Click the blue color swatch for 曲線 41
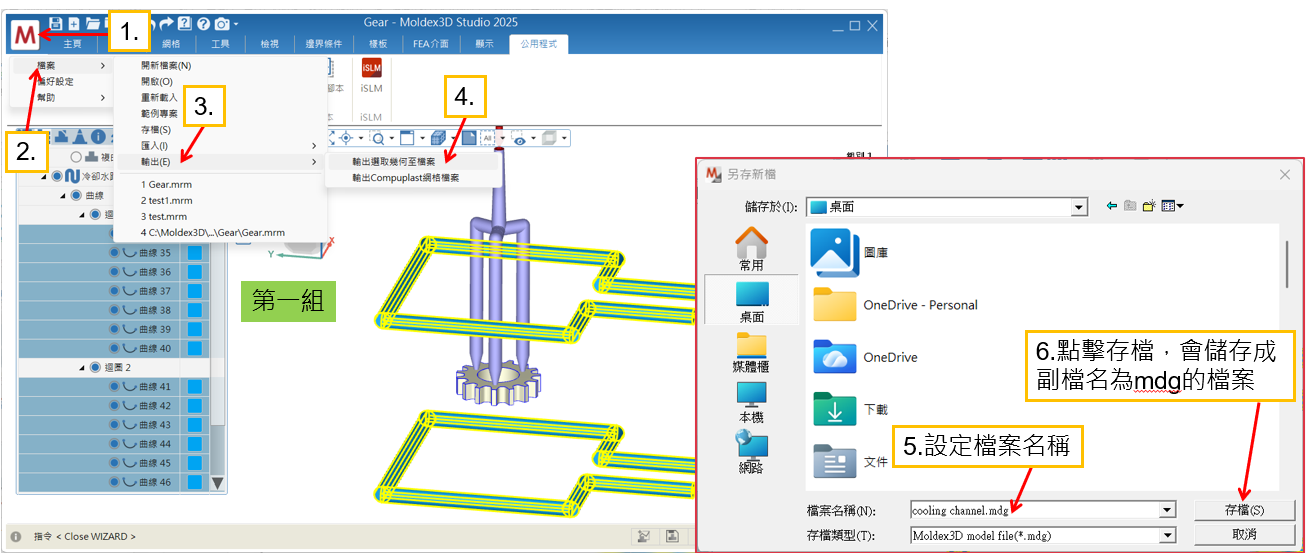 click(194, 386)
